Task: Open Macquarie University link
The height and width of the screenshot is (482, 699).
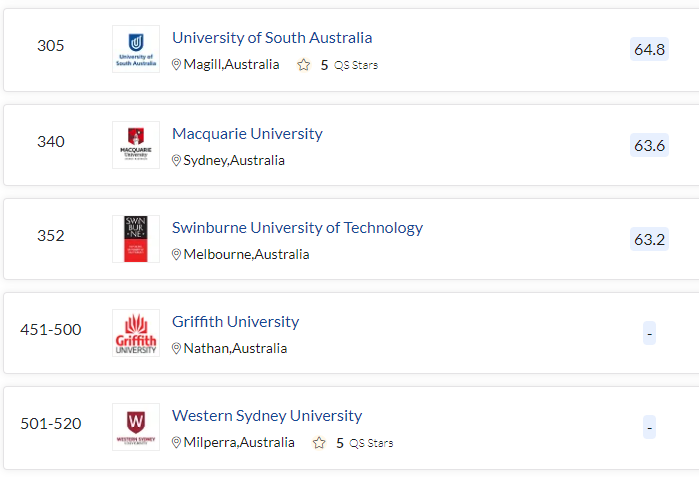Action: (247, 133)
